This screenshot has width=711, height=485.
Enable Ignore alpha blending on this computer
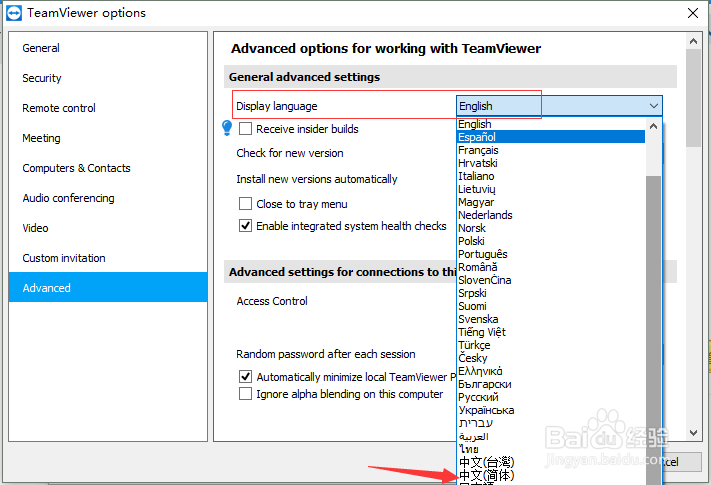pyautogui.click(x=245, y=393)
